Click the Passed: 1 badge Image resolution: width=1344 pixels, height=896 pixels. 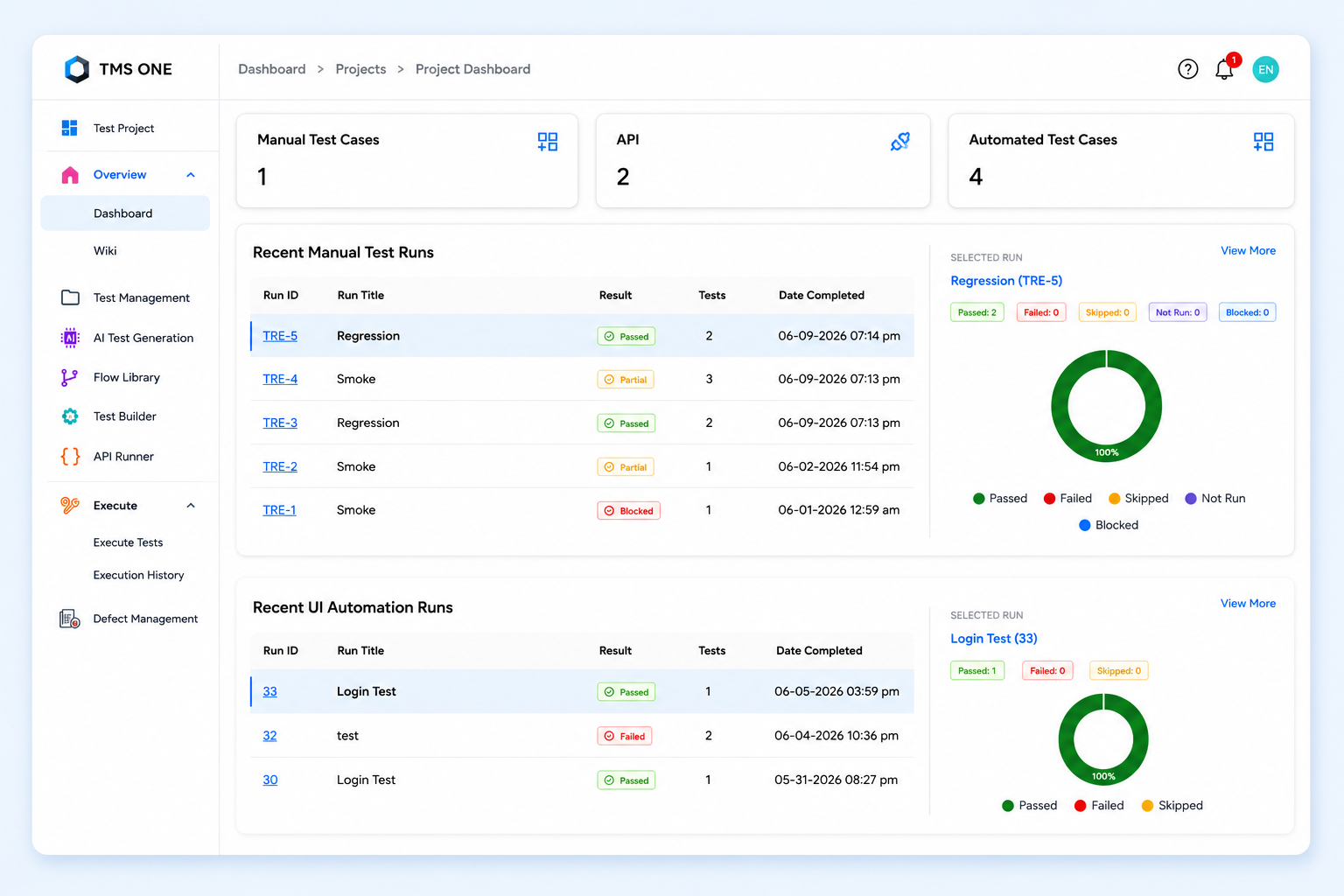pyautogui.click(x=976, y=671)
